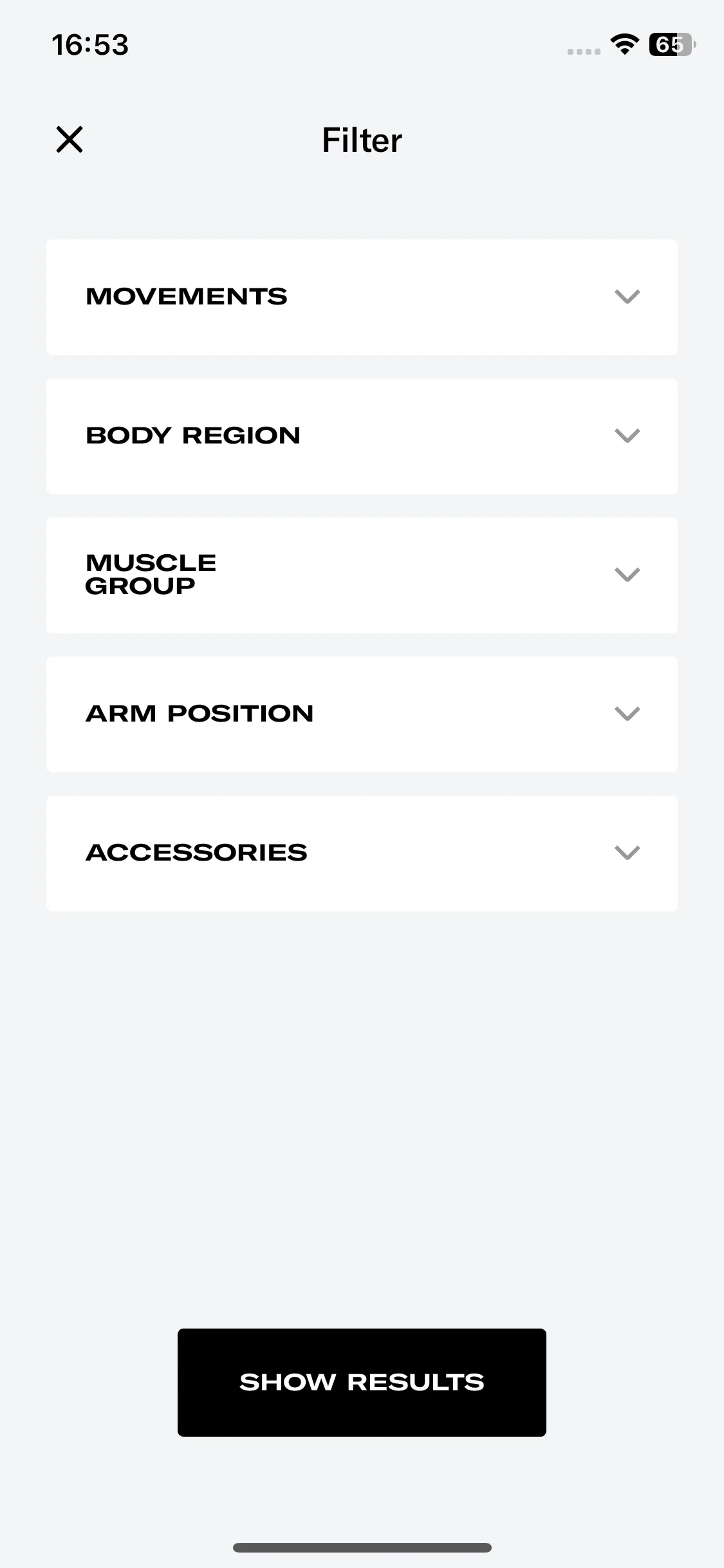
Task: Open the Accessories chevron arrow
Action: [627, 853]
